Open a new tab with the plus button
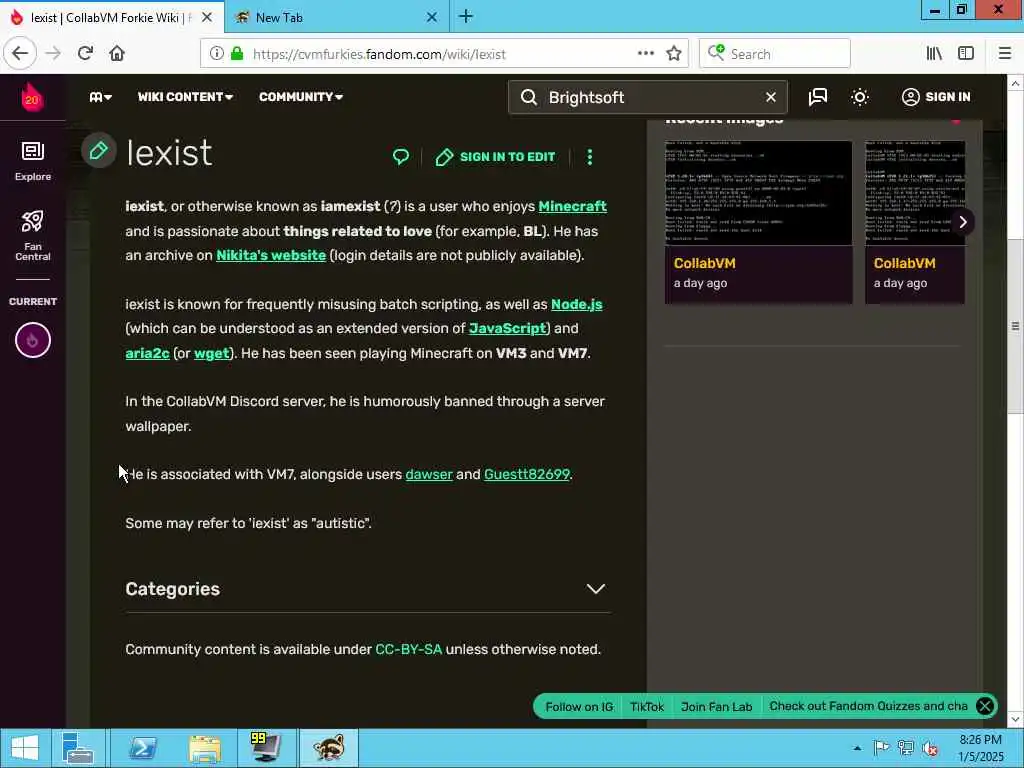 [x=466, y=16]
